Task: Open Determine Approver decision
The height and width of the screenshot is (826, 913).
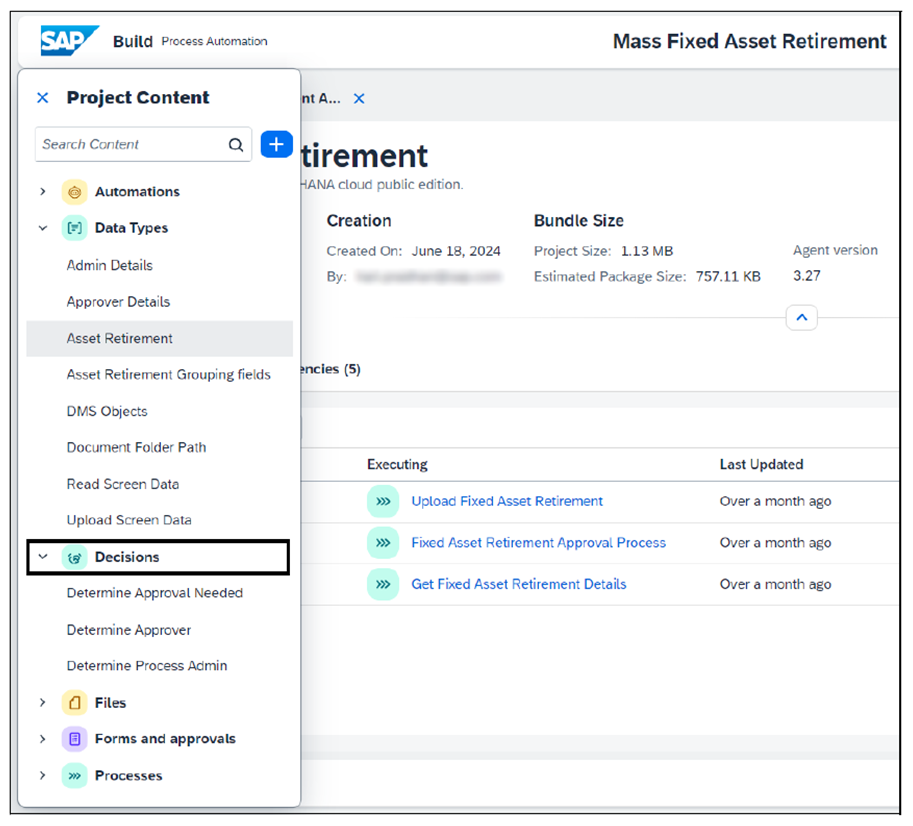Action: (x=129, y=630)
